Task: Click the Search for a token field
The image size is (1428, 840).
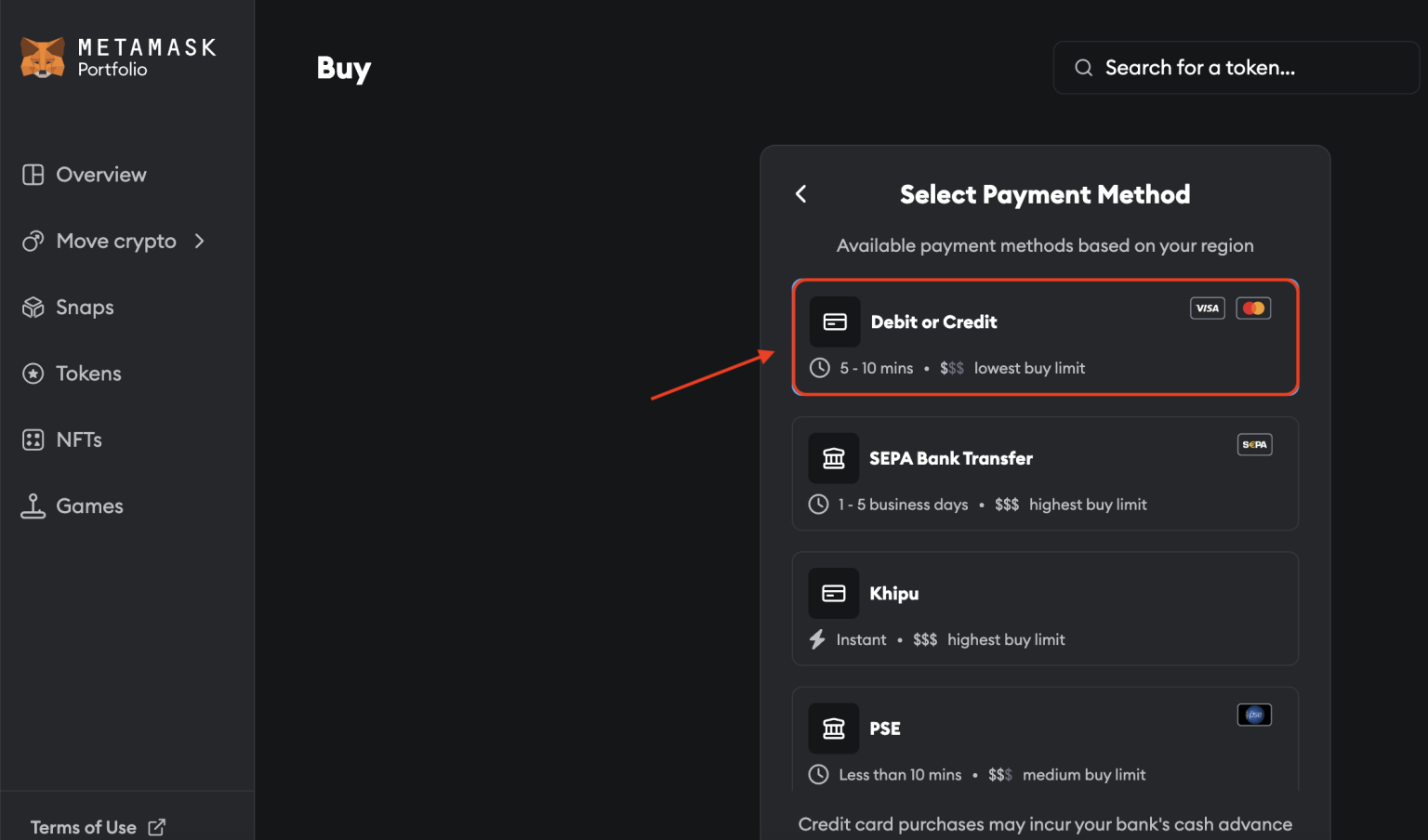Action: coord(1236,68)
